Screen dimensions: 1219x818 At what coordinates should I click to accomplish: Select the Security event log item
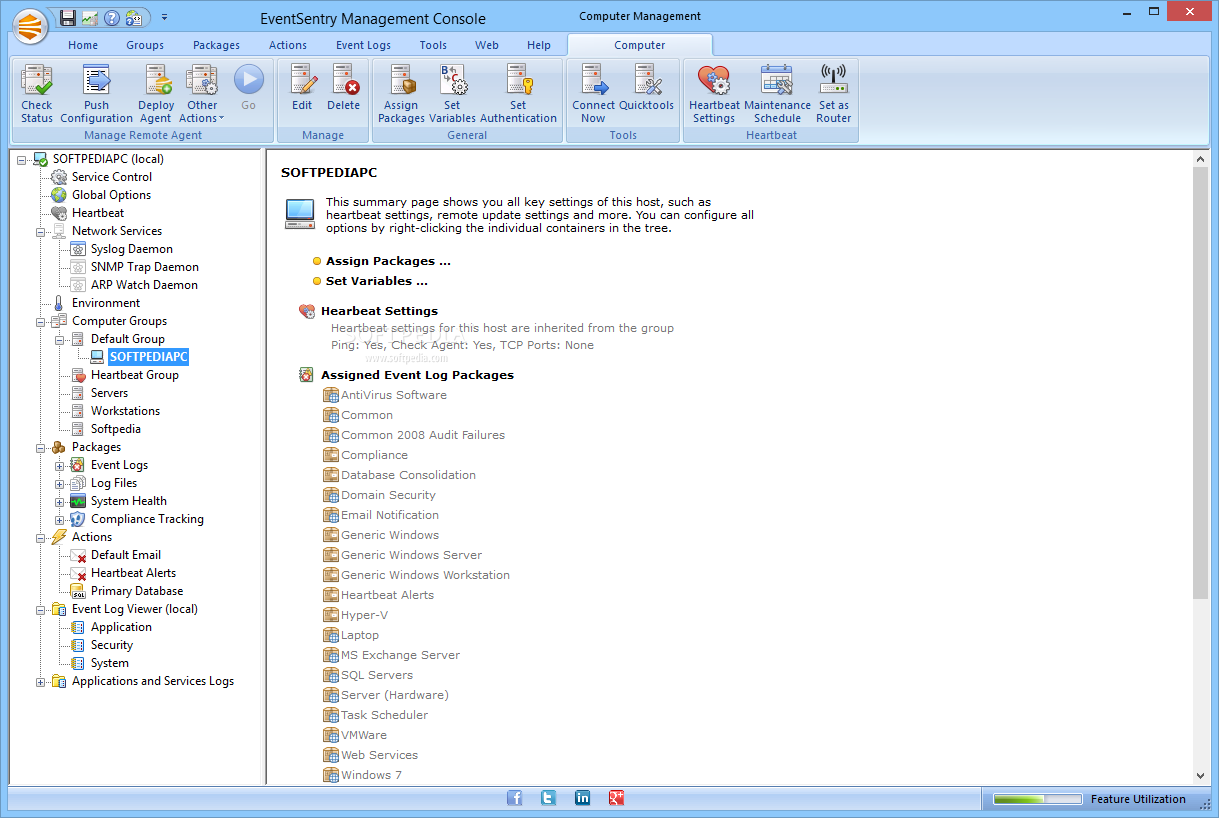(x=112, y=645)
